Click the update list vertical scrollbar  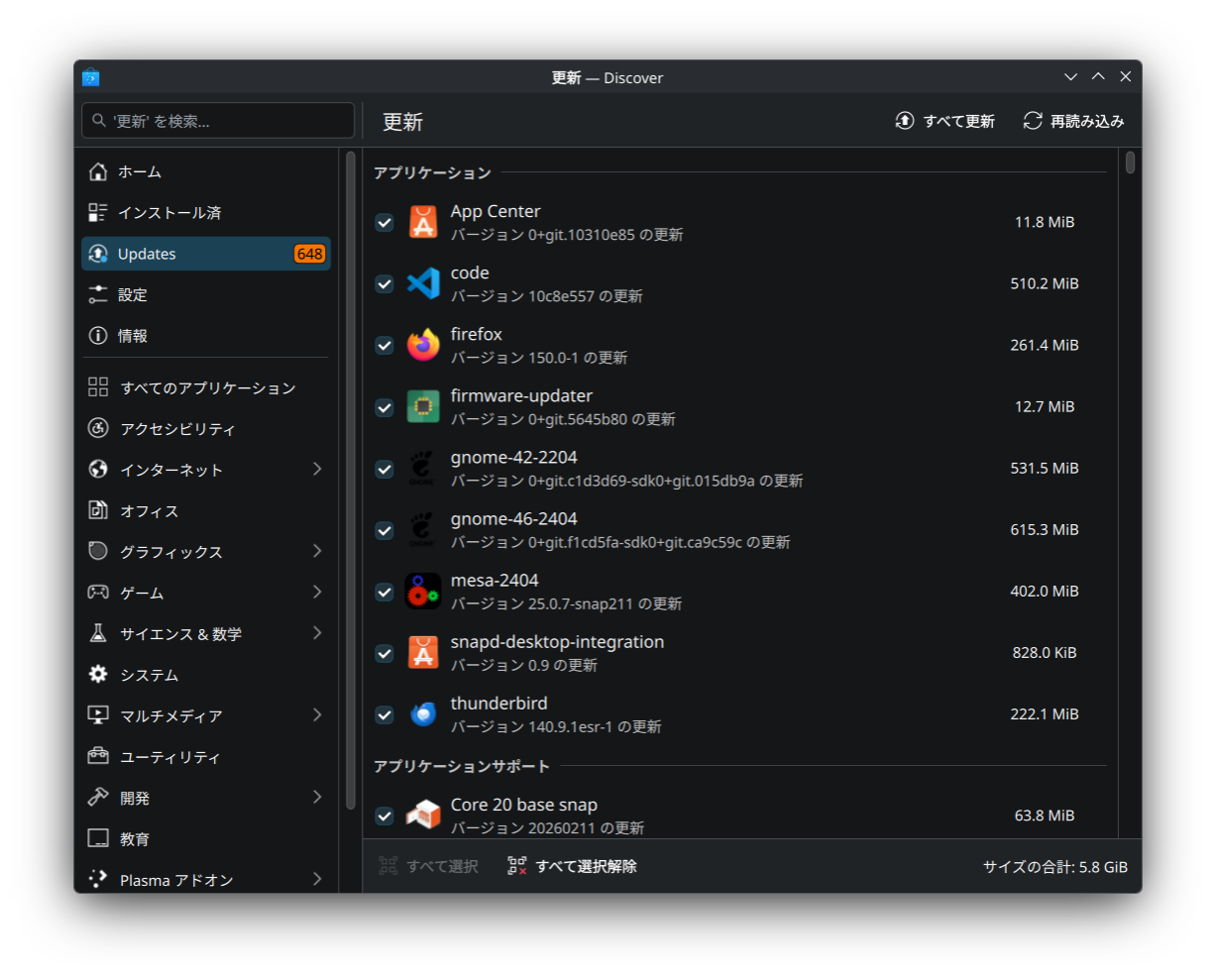point(1130,163)
